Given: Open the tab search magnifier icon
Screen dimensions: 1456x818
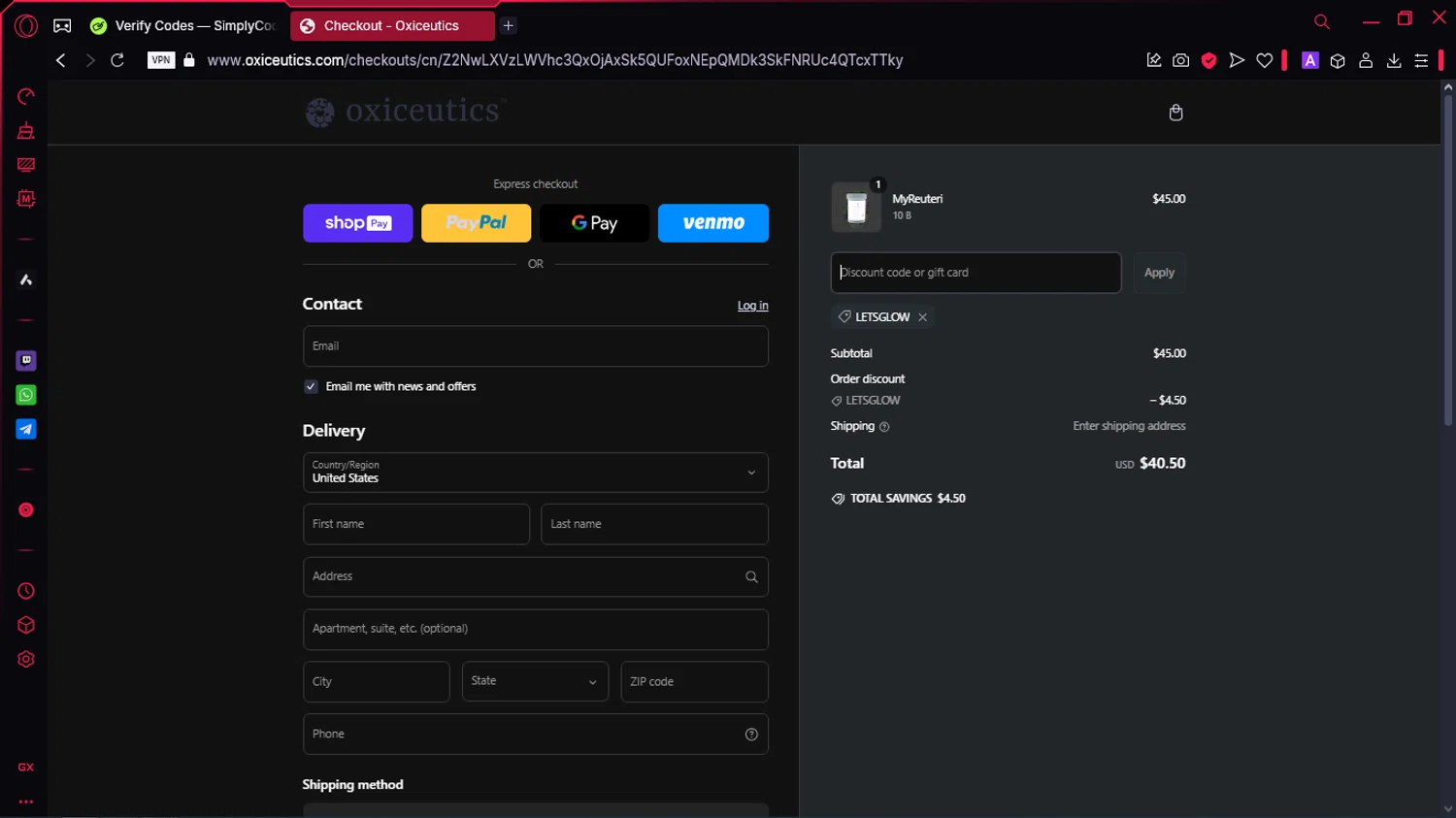Looking at the screenshot, I should tap(1321, 21).
